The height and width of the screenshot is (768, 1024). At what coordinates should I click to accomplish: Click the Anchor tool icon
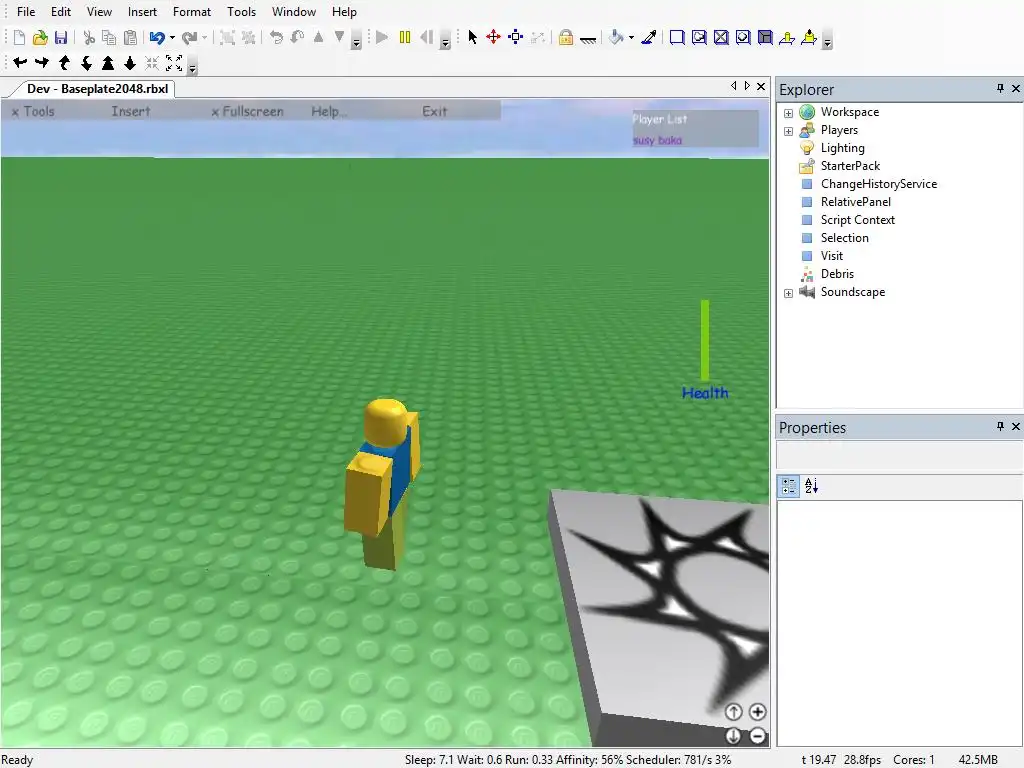(x=588, y=39)
